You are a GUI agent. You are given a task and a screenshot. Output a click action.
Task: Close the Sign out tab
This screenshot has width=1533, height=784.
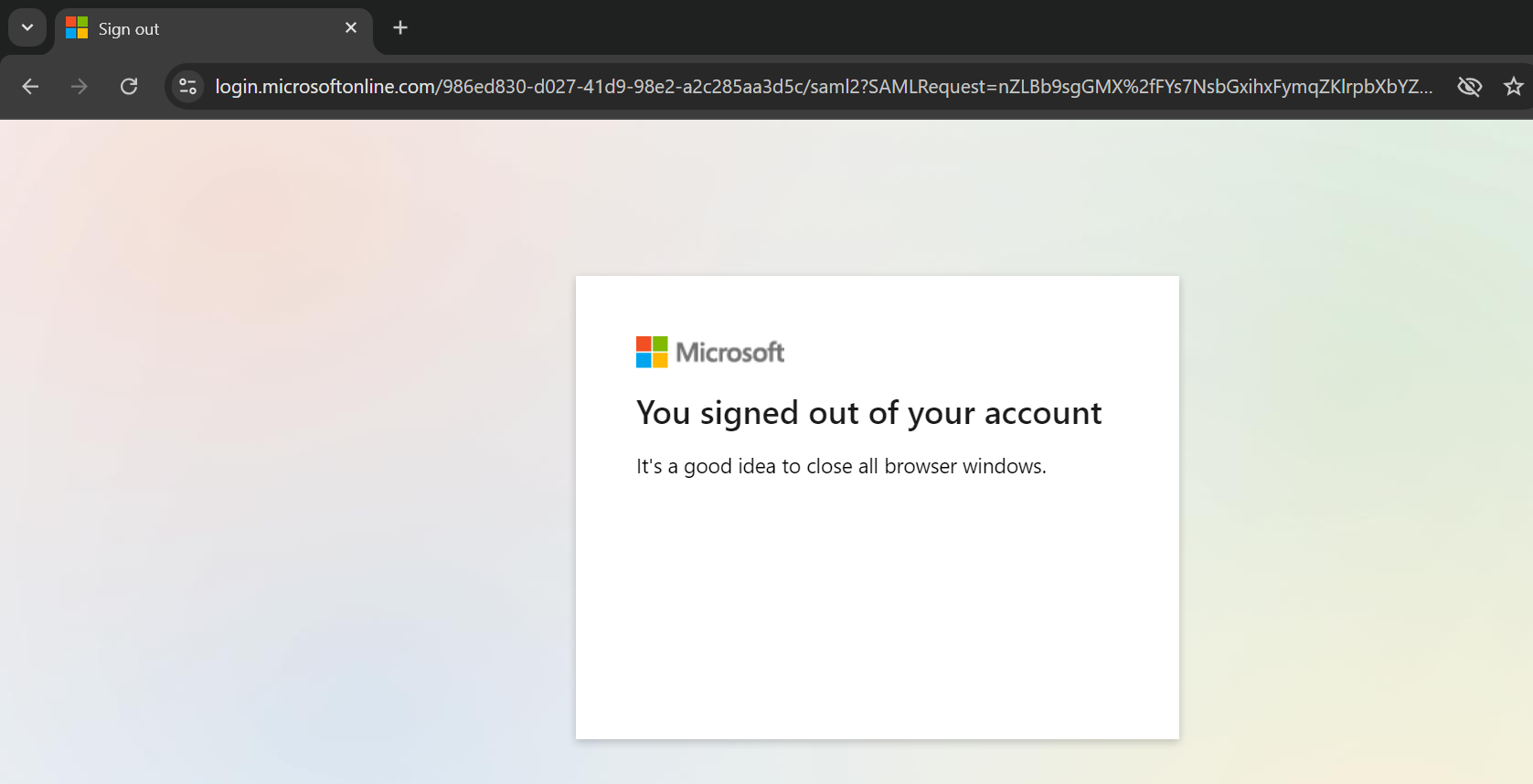pos(351,28)
